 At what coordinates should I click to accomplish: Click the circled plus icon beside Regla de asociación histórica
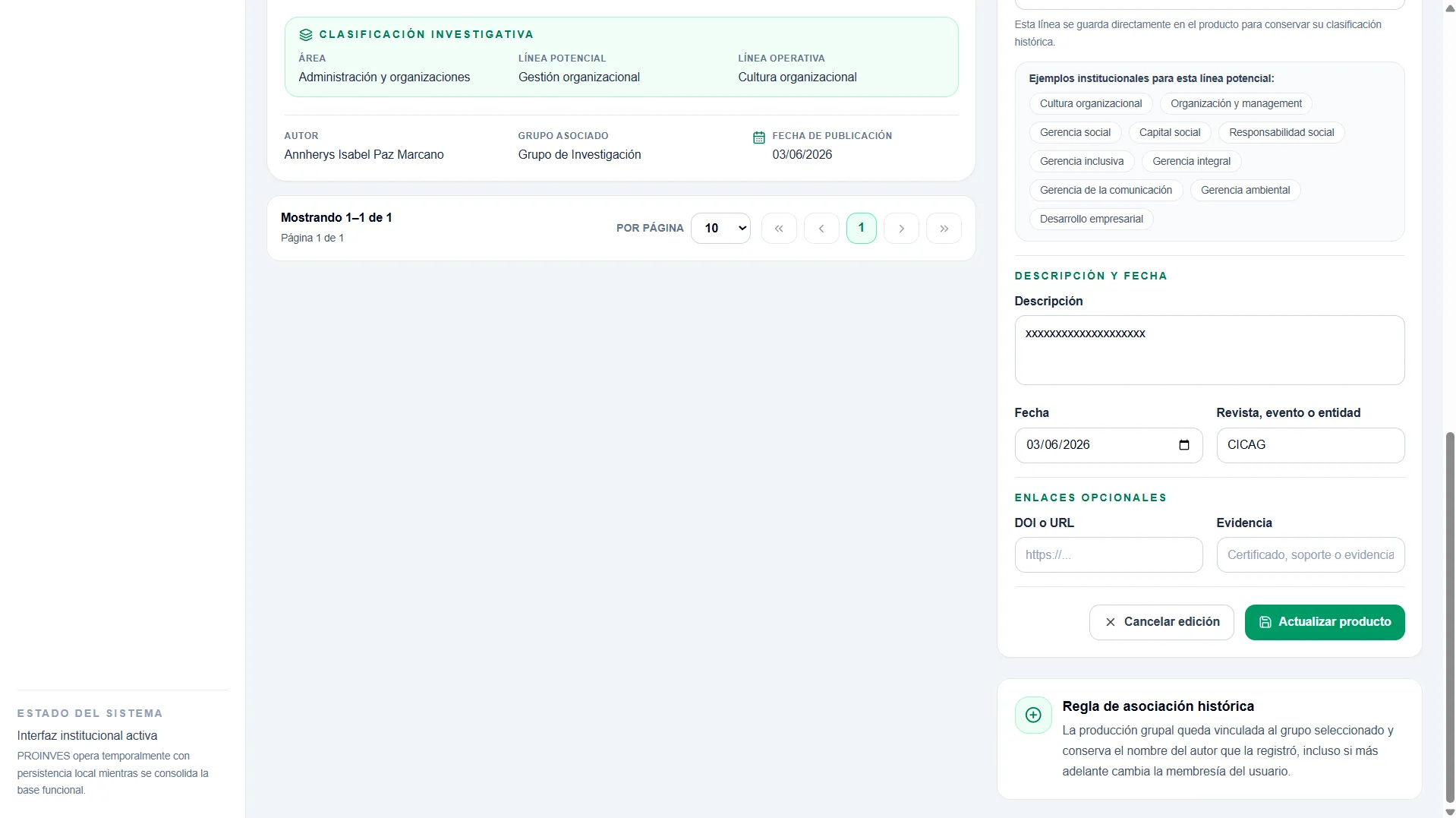point(1033,715)
